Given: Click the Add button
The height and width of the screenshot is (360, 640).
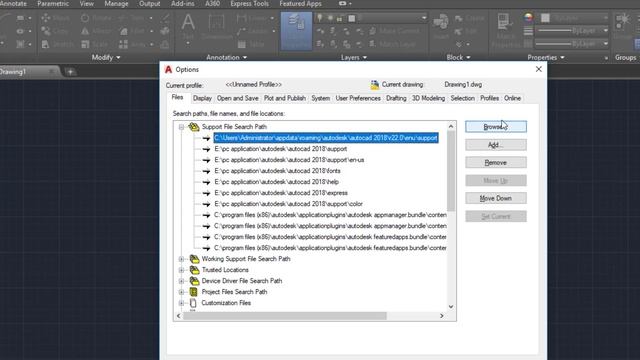Looking at the screenshot, I should [x=496, y=145].
